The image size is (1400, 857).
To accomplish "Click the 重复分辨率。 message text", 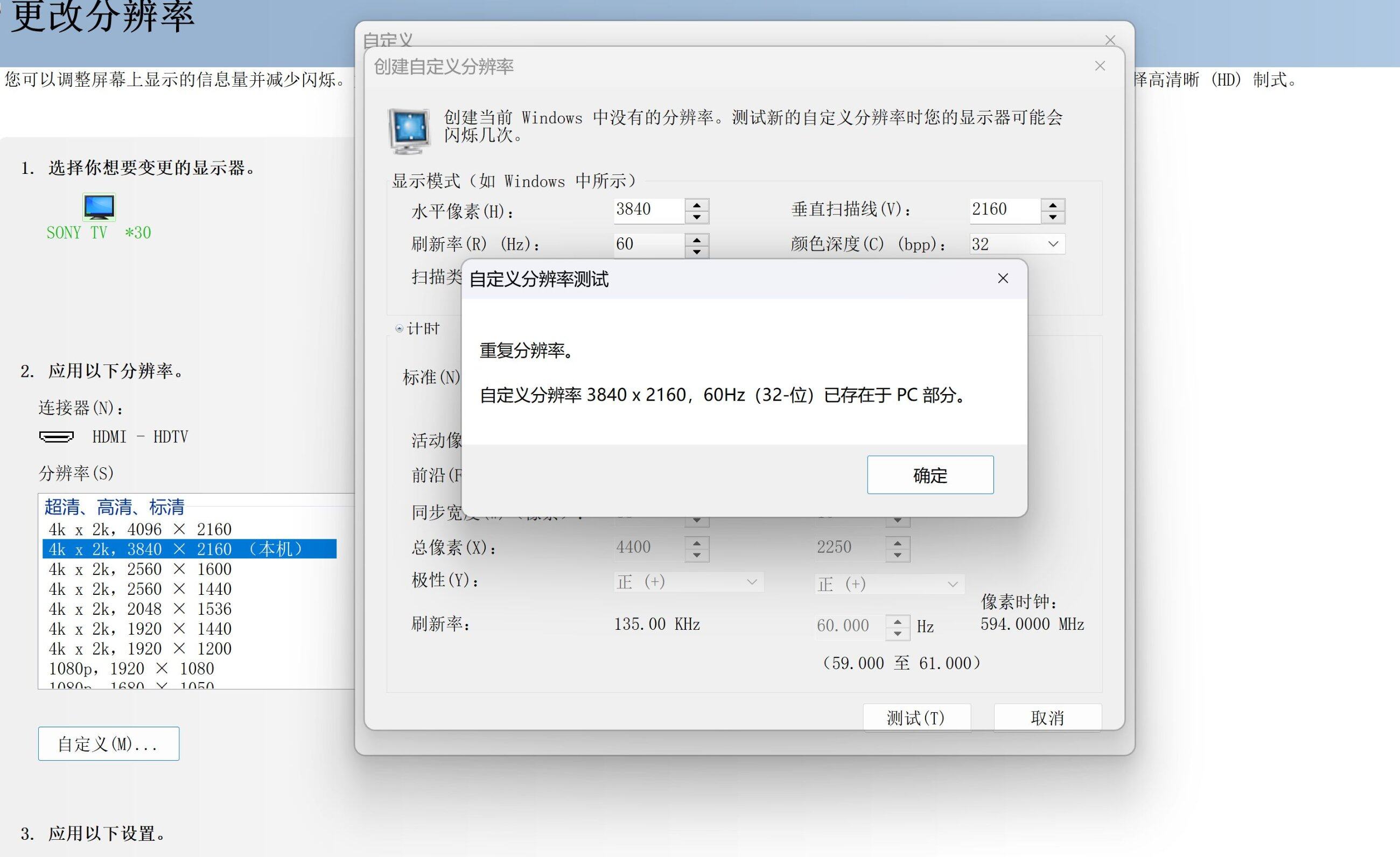I will tap(527, 351).
